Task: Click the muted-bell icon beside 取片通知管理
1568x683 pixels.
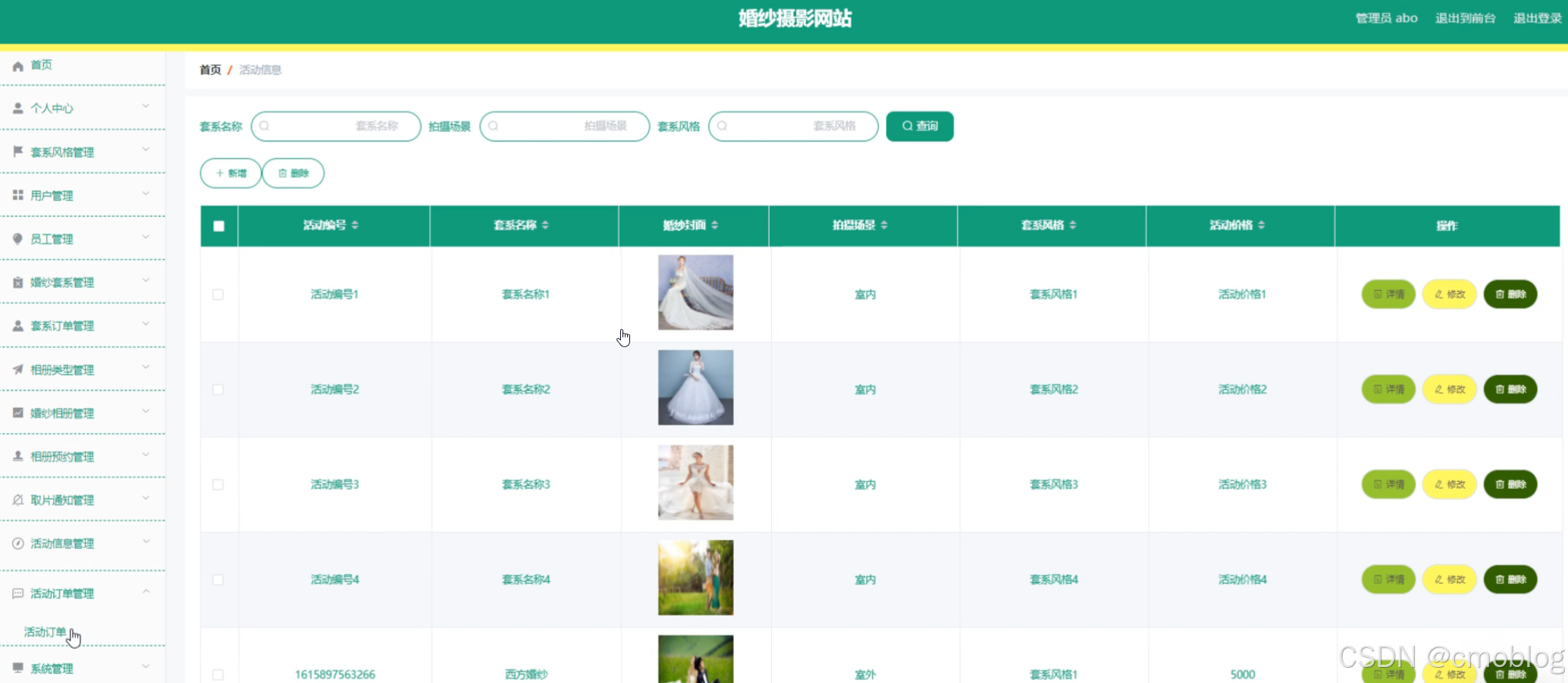Action: (18, 500)
